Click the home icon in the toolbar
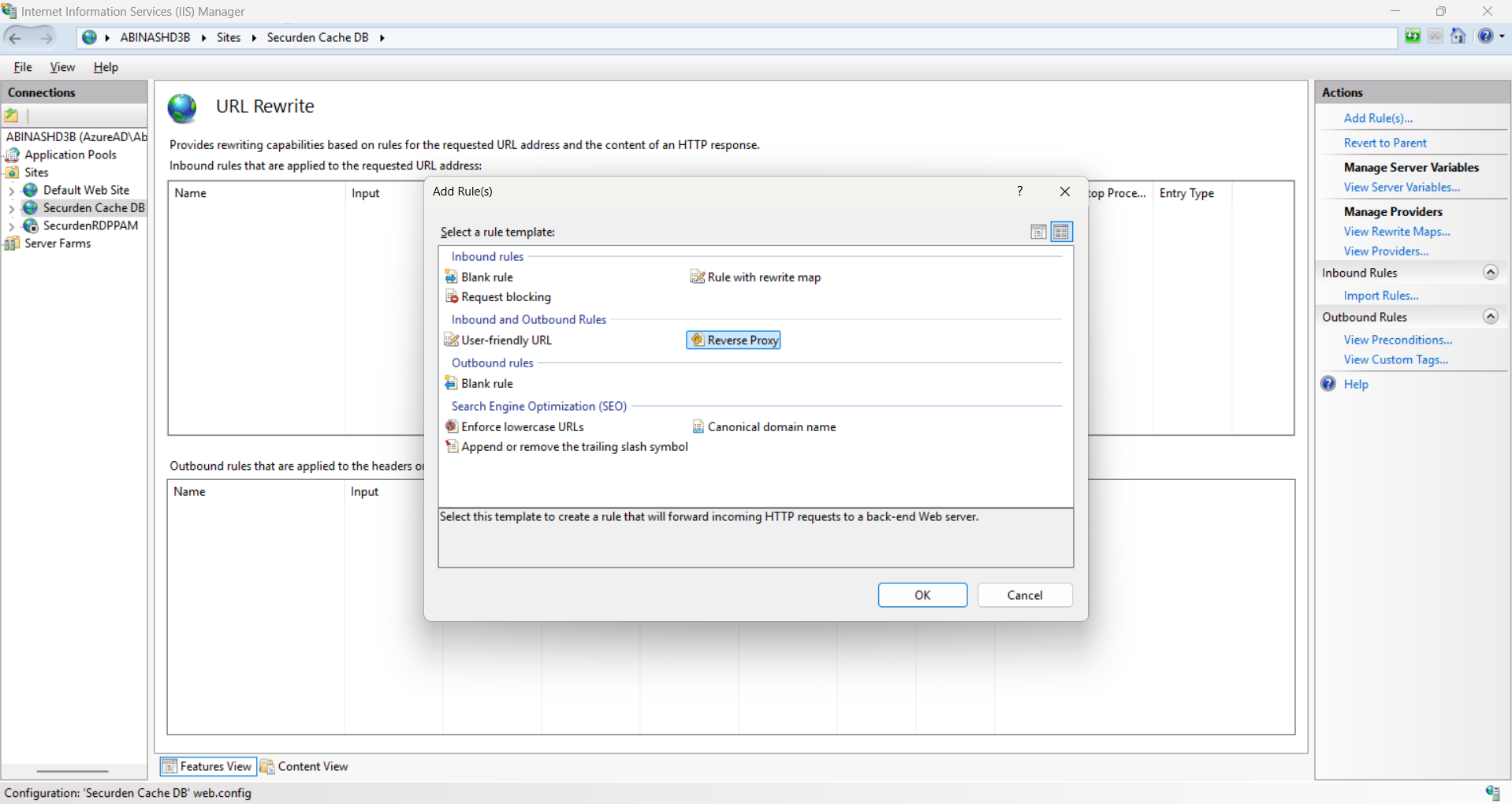 [x=1458, y=36]
